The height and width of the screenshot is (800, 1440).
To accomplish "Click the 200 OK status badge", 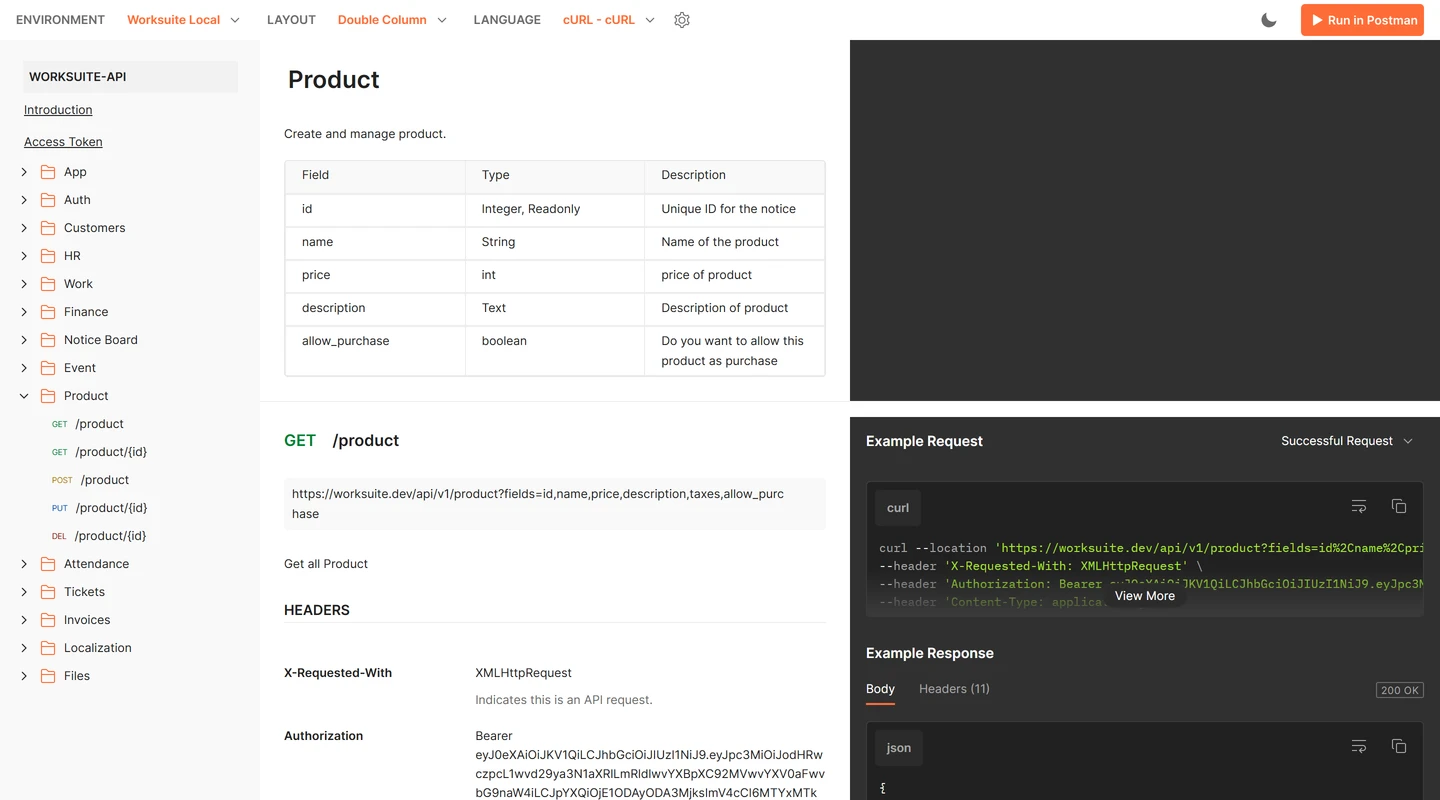I will (x=1400, y=690).
